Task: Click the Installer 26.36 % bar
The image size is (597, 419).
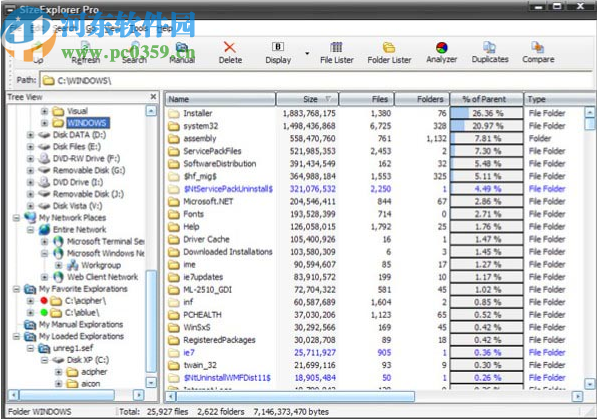Action: click(x=487, y=113)
